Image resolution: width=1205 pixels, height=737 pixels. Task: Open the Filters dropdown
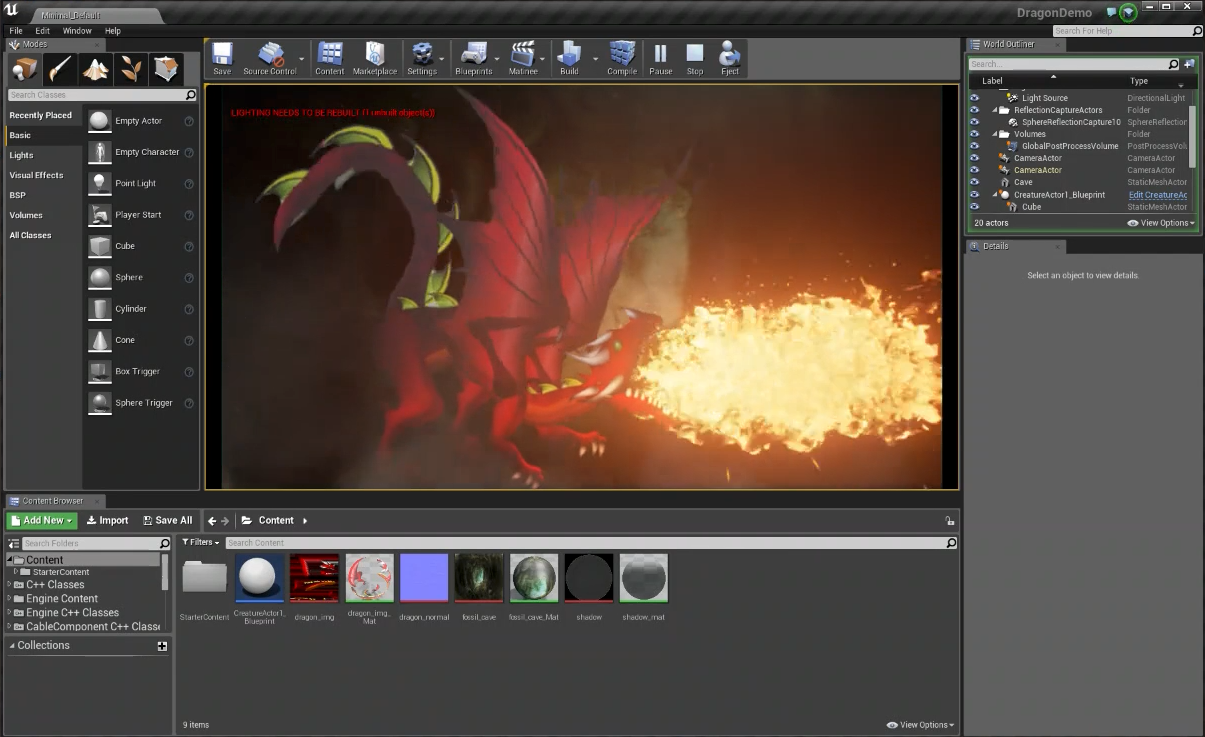tap(200, 542)
